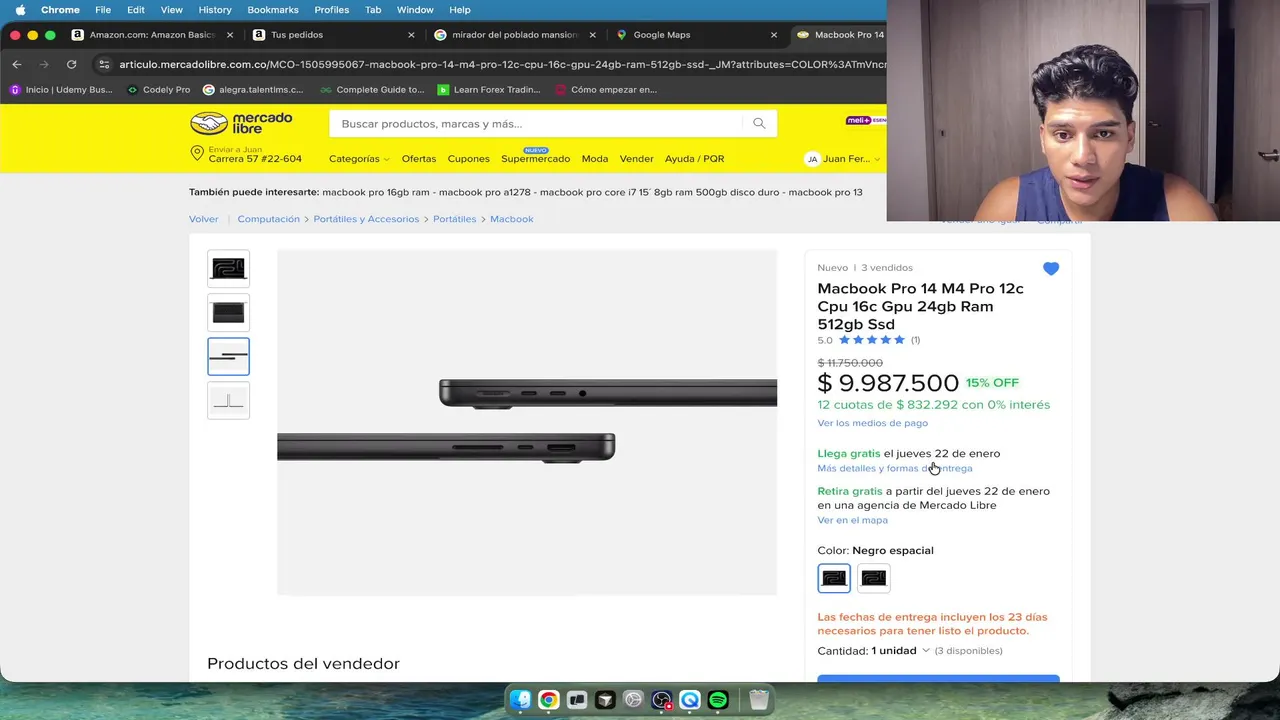Open QuickTime Player from the dock

coord(690,700)
